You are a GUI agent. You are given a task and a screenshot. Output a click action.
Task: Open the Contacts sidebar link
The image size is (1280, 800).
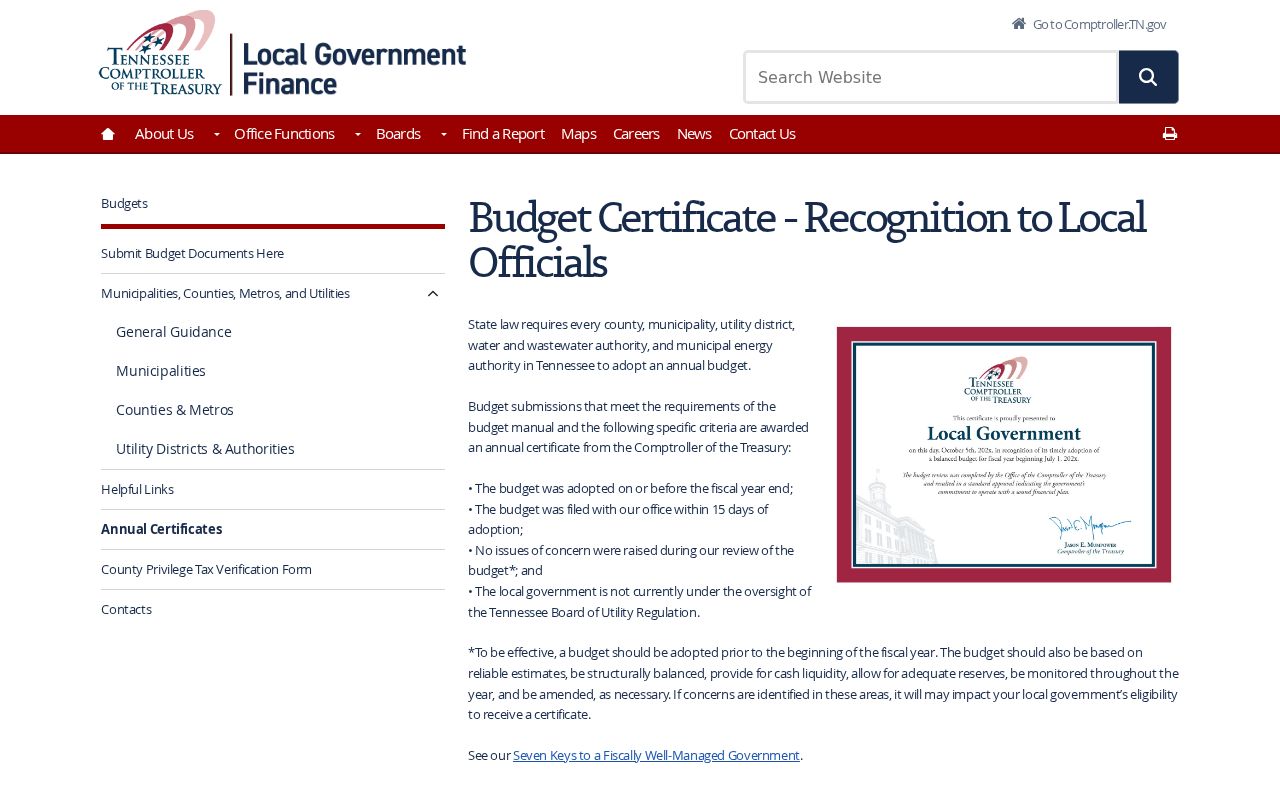pyautogui.click(x=126, y=610)
